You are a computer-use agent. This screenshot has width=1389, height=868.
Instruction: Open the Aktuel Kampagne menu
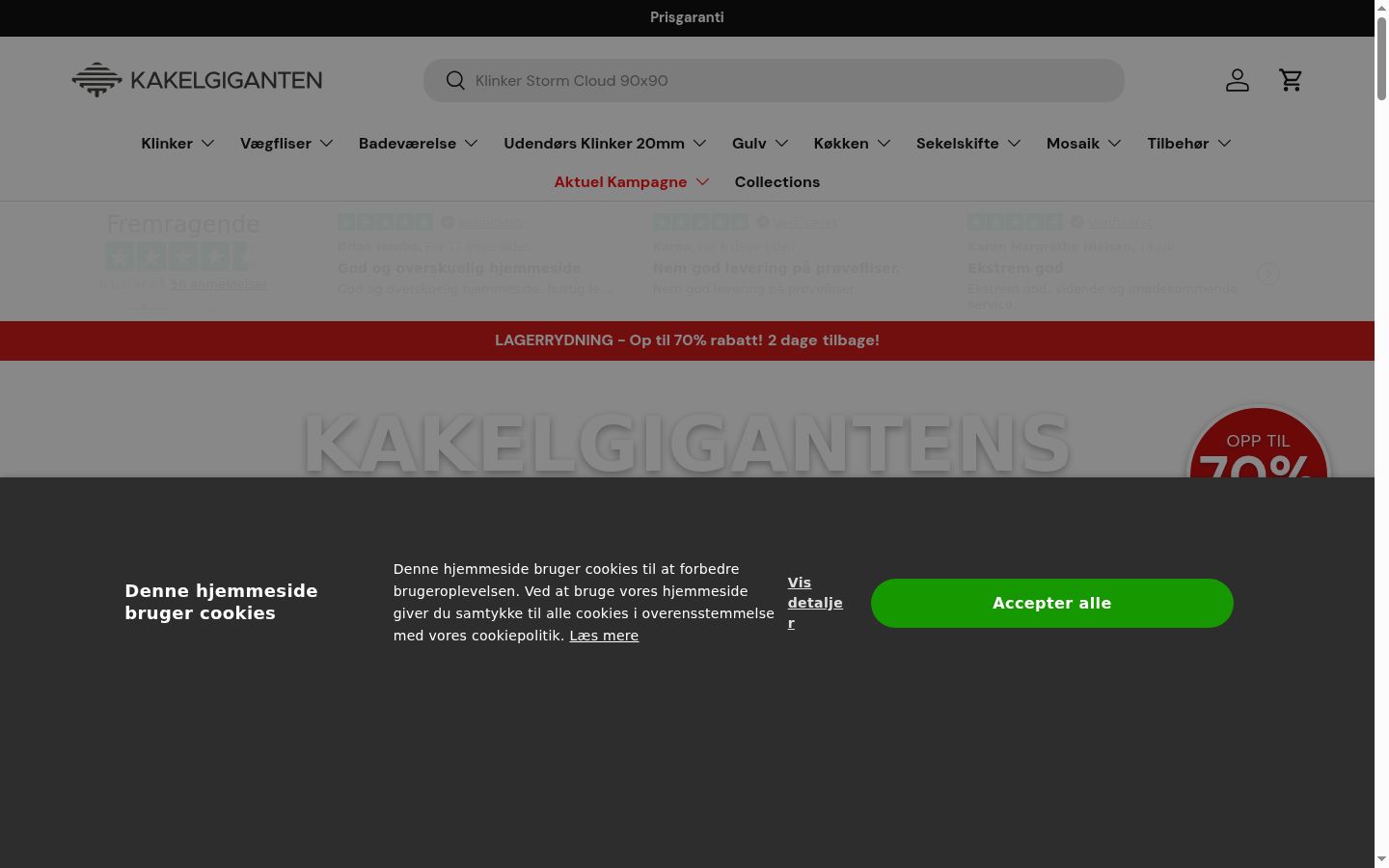click(632, 181)
